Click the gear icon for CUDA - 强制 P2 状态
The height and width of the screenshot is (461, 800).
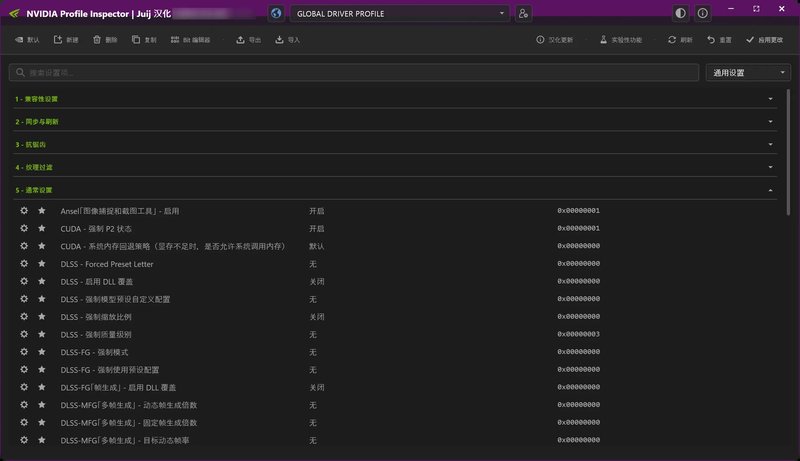(x=24, y=228)
